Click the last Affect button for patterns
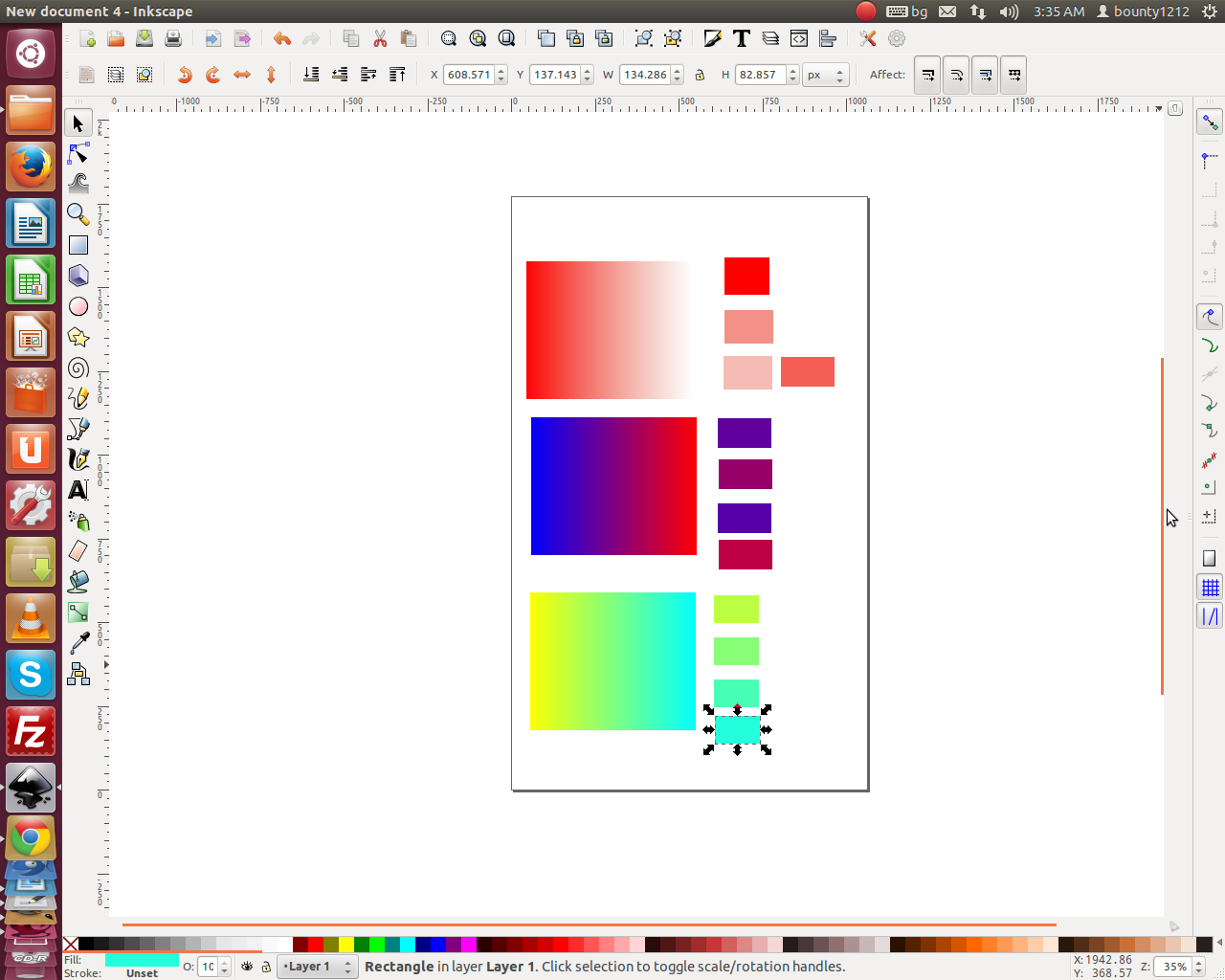Screen dimensions: 1225x980 pyautogui.click(x=1013, y=75)
